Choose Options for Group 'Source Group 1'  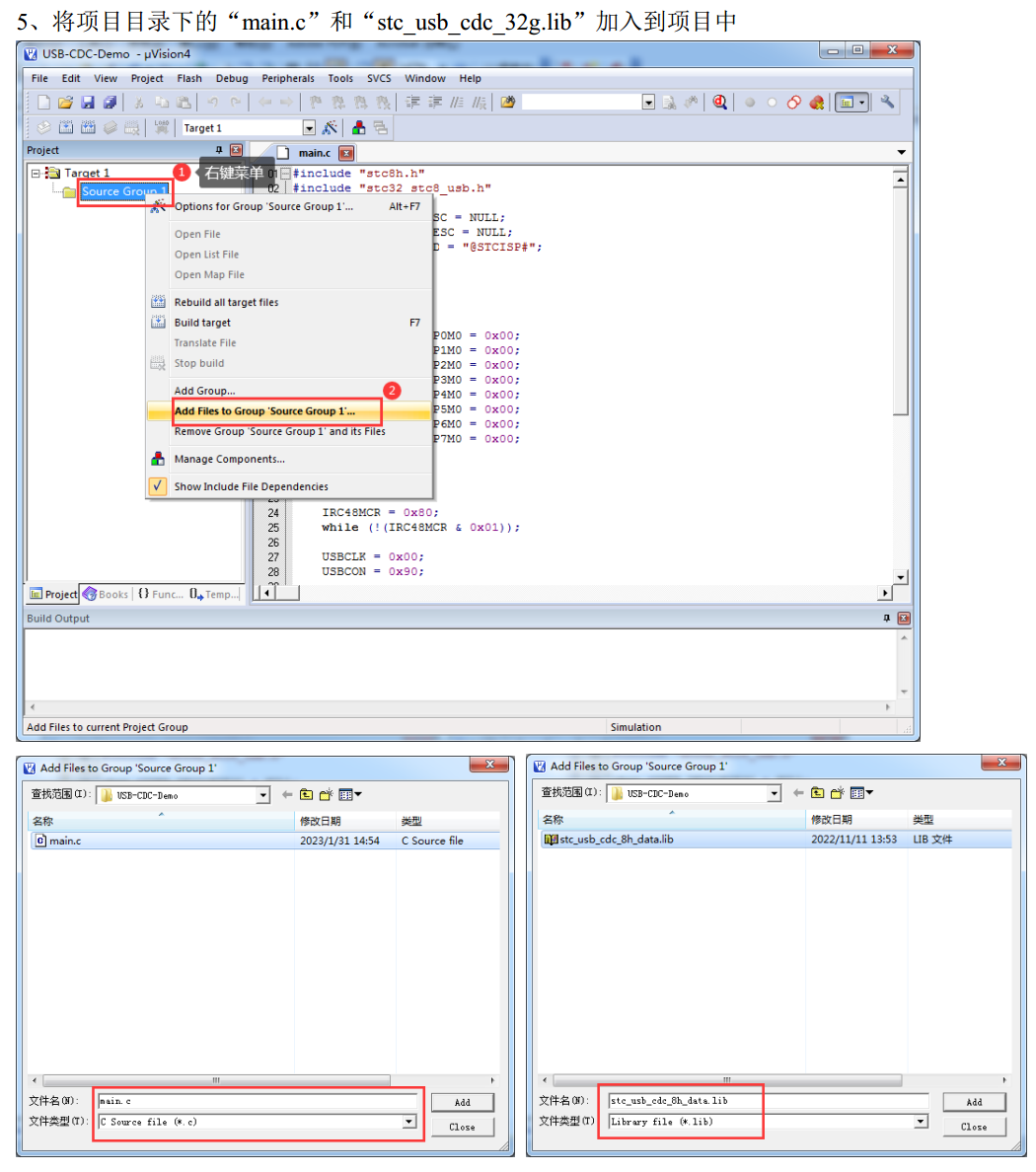click(289, 206)
